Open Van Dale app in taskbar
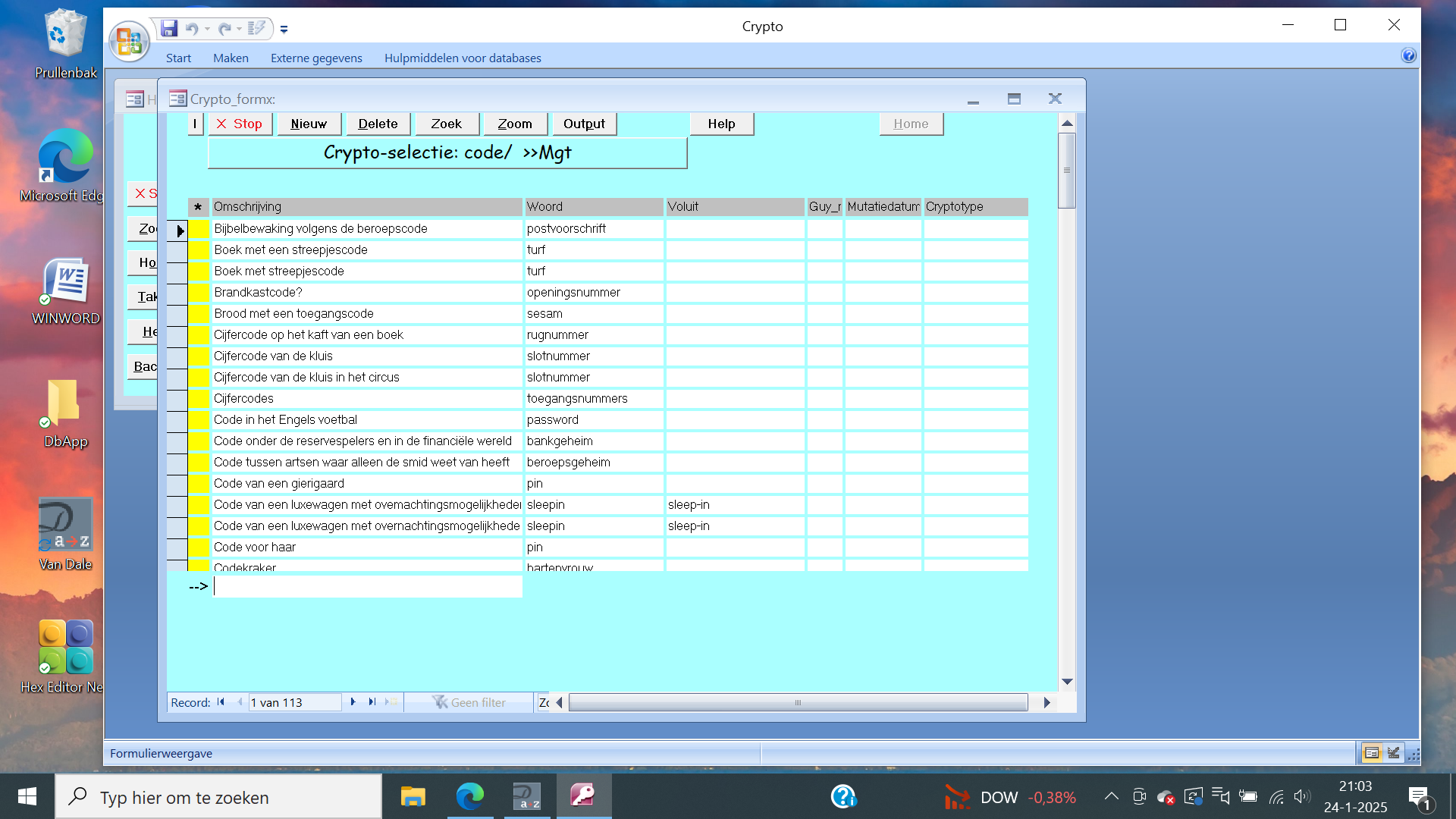 pyautogui.click(x=526, y=797)
